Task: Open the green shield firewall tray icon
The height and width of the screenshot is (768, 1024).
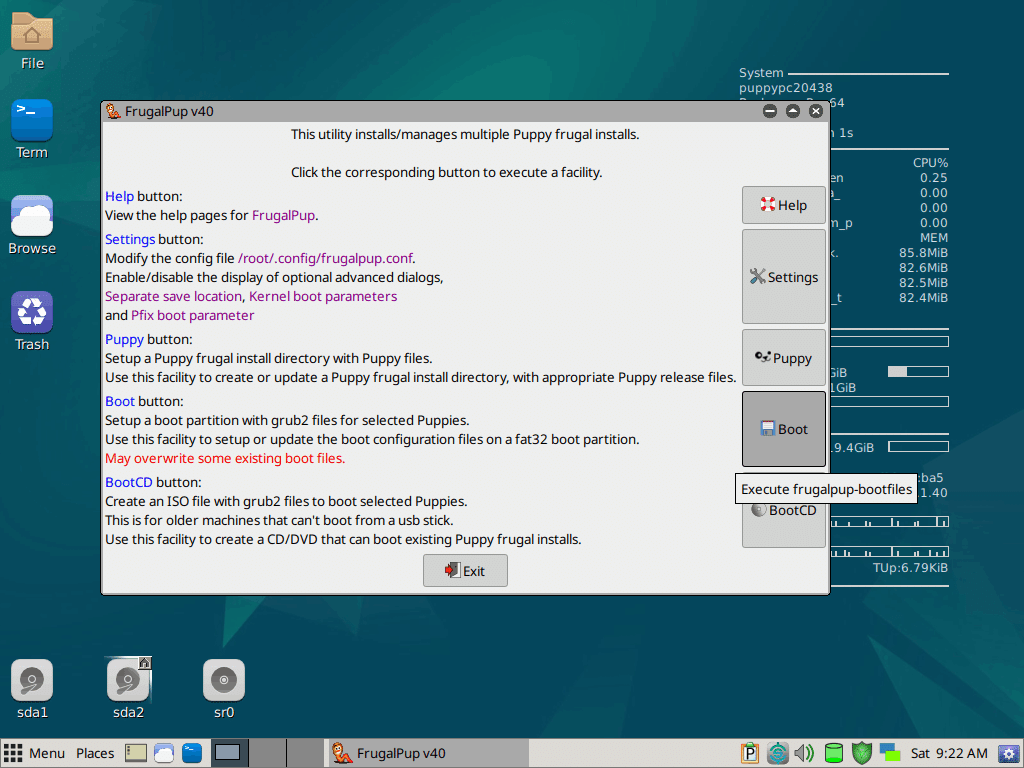Action: tap(861, 753)
